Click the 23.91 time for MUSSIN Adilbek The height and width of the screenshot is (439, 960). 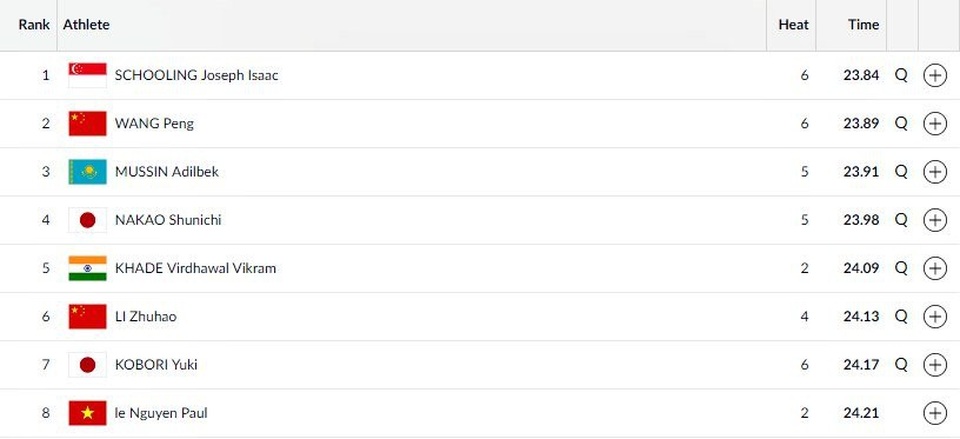[x=860, y=172]
